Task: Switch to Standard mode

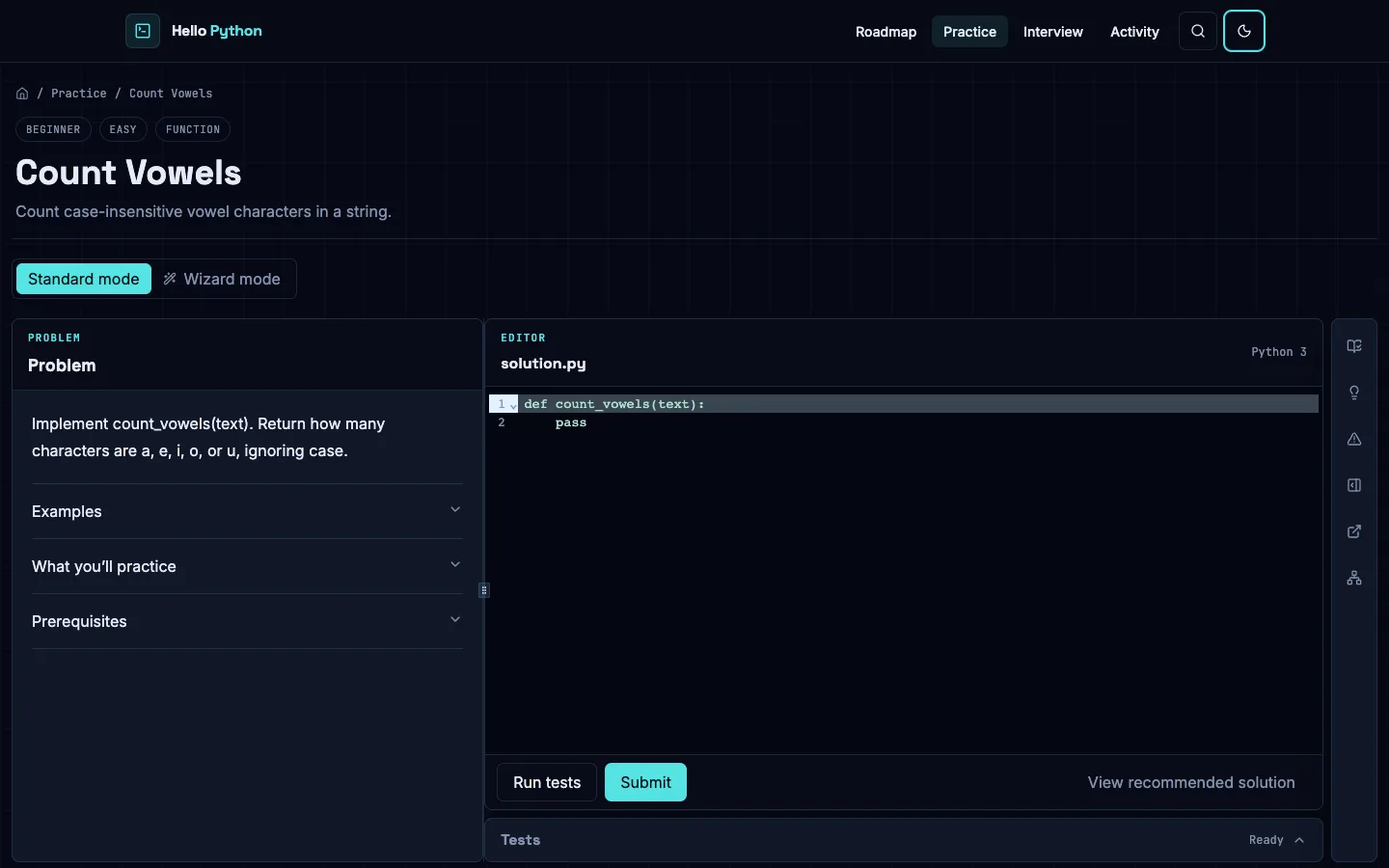Action: [x=84, y=279]
